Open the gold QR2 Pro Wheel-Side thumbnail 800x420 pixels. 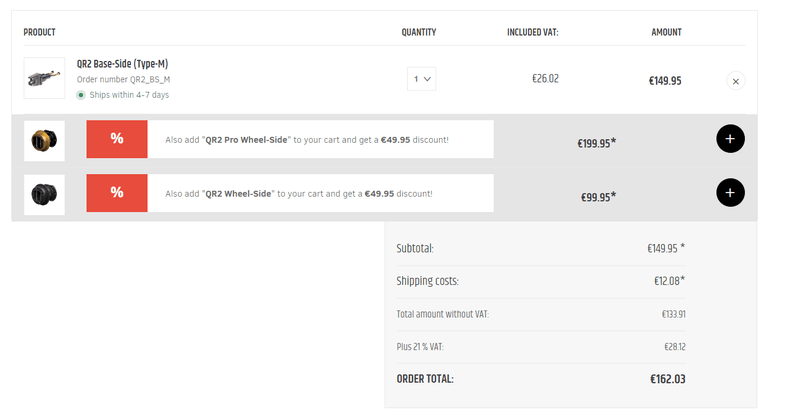tap(44, 141)
